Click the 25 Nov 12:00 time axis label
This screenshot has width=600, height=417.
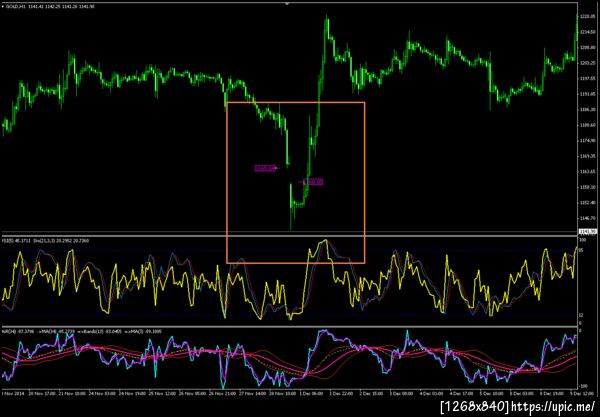click(163, 393)
